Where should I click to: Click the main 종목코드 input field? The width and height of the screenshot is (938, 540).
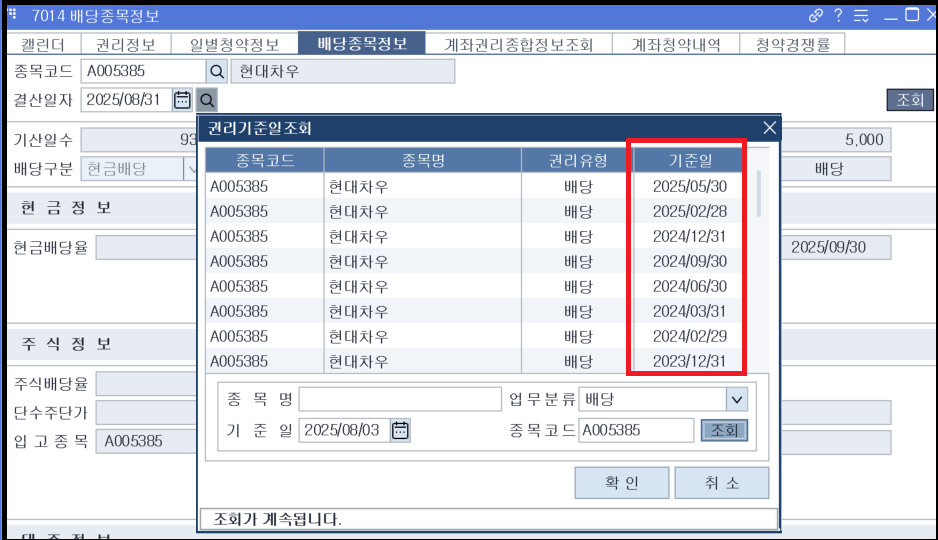coord(144,71)
